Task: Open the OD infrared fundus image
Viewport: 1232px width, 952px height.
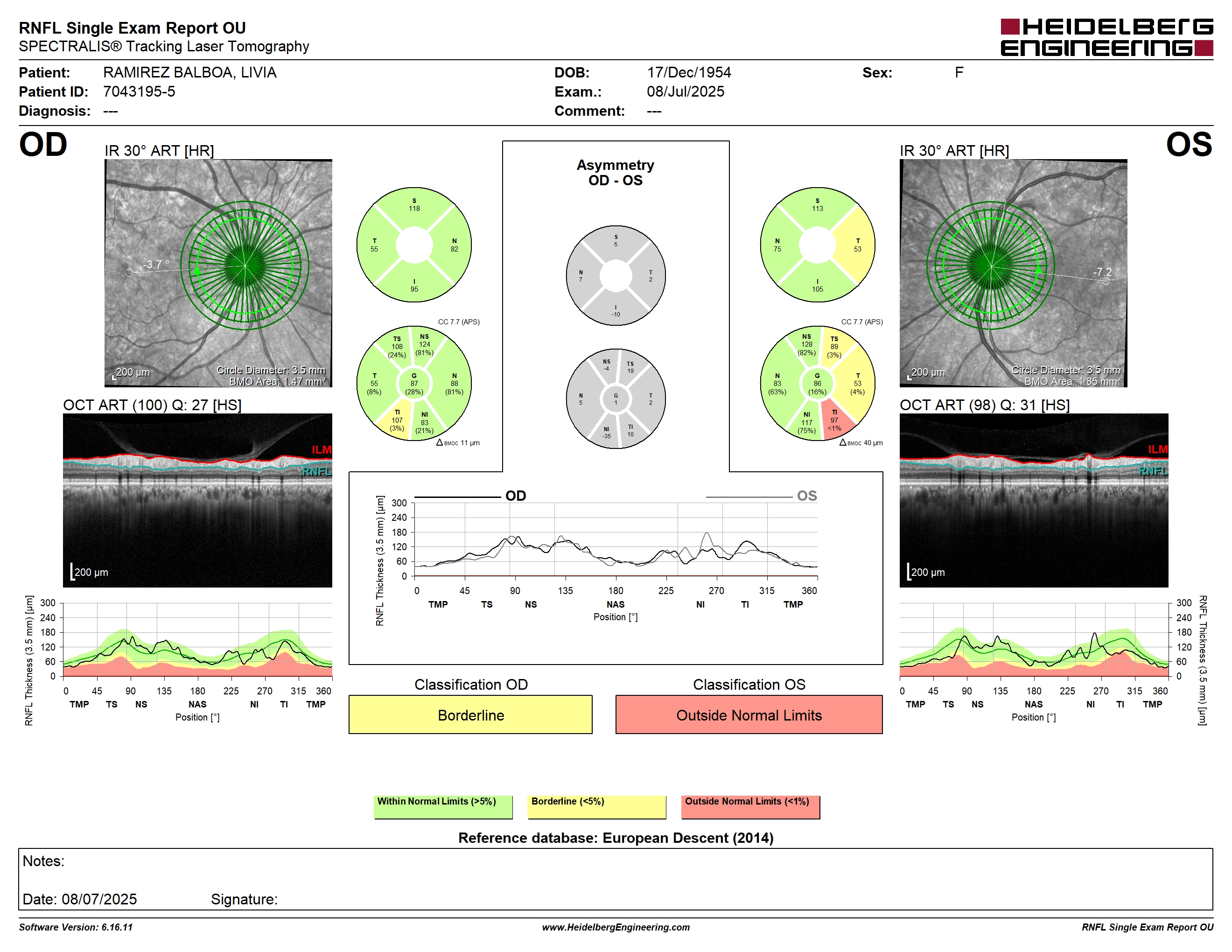Action: click(x=218, y=273)
